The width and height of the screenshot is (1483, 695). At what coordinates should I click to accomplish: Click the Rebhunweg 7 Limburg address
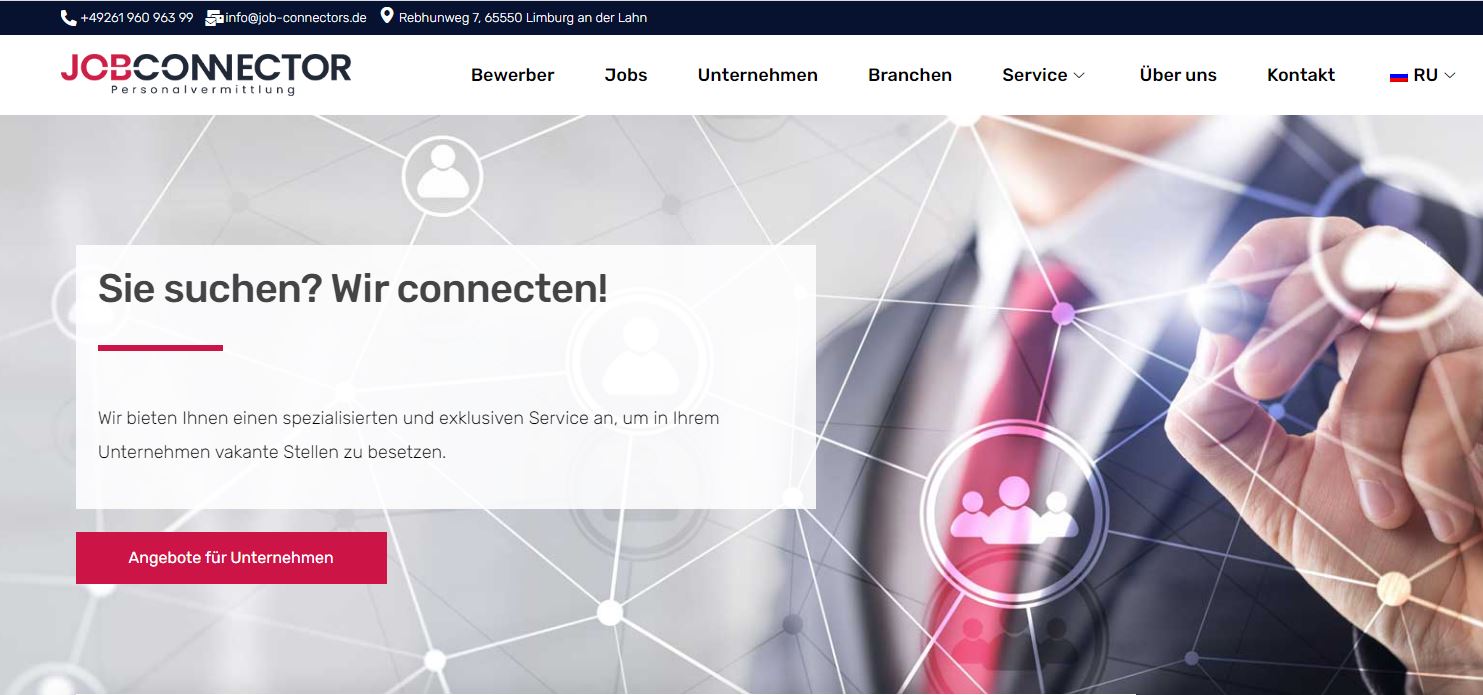click(x=523, y=18)
